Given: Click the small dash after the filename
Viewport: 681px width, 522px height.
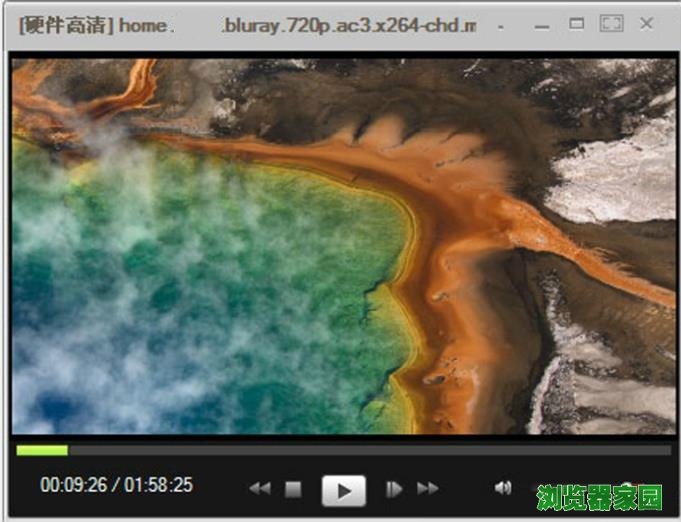Looking at the screenshot, I should (x=500, y=25).
